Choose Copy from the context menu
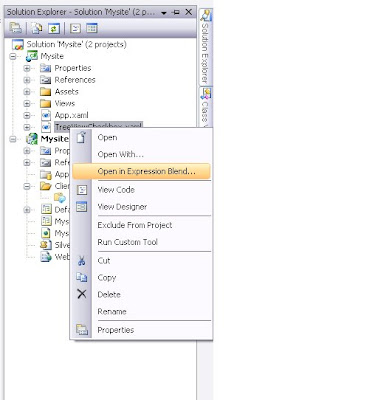The height and width of the screenshot is (400, 392). pyautogui.click(x=142, y=277)
